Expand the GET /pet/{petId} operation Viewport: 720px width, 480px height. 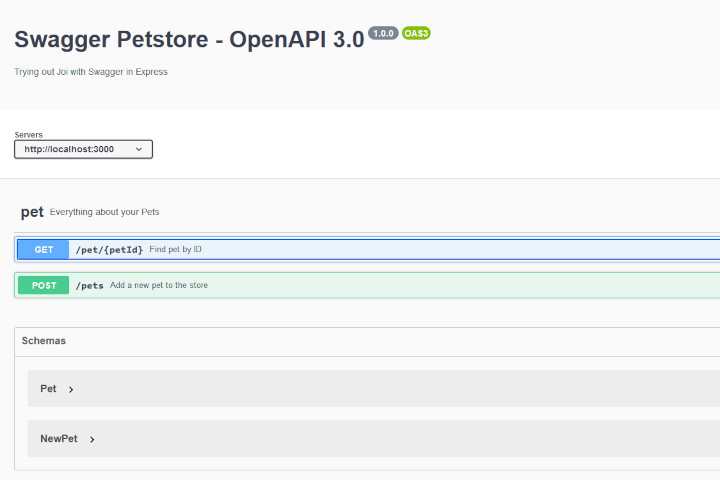tap(367, 249)
